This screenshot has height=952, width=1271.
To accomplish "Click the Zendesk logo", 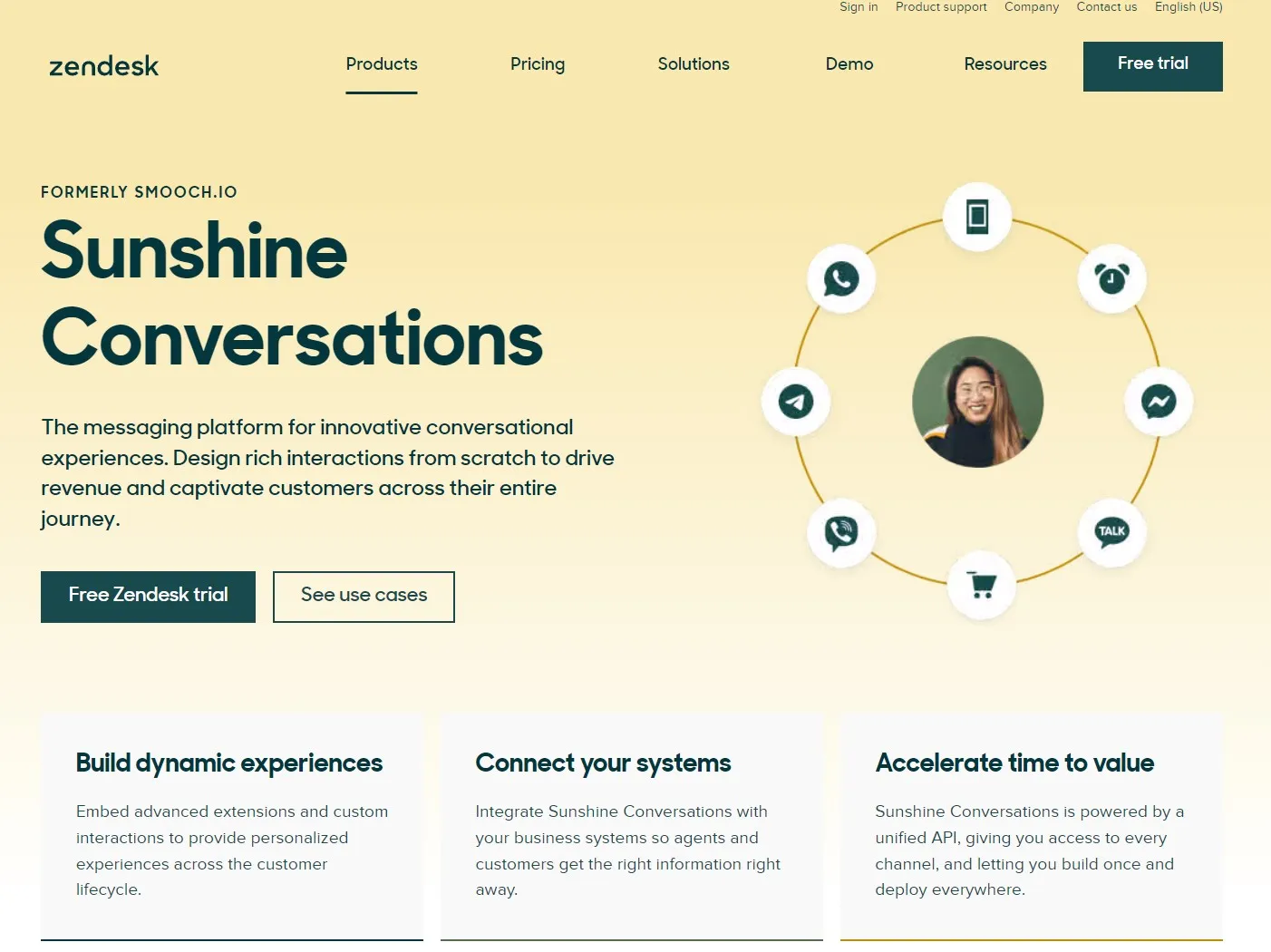I will click(104, 66).
